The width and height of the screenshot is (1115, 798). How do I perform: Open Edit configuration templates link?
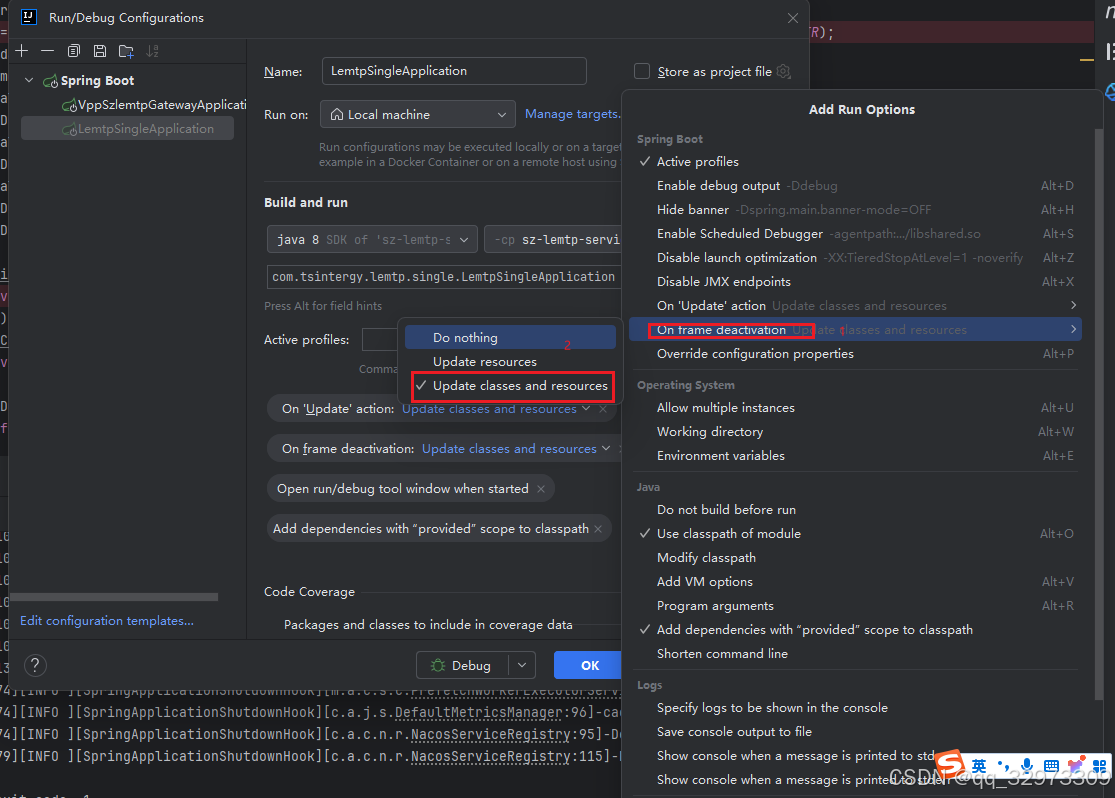pos(107,621)
